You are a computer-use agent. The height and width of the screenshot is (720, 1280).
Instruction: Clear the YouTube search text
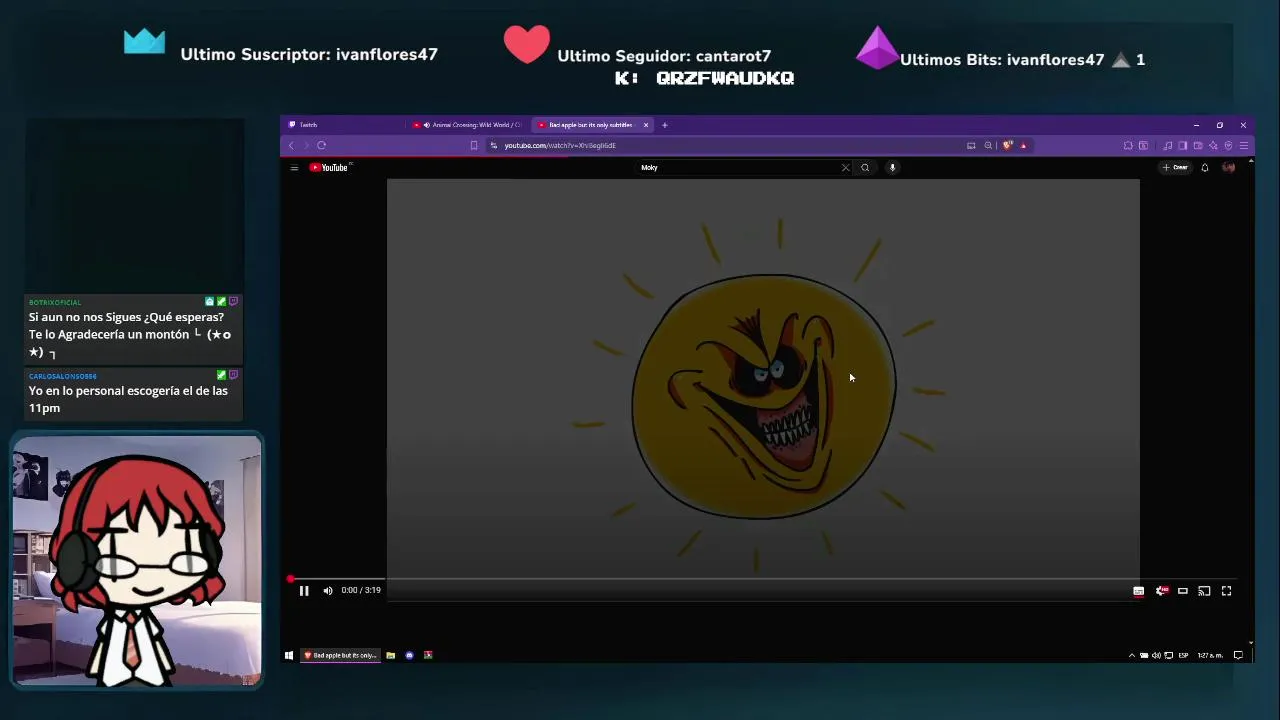[x=845, y=168]
